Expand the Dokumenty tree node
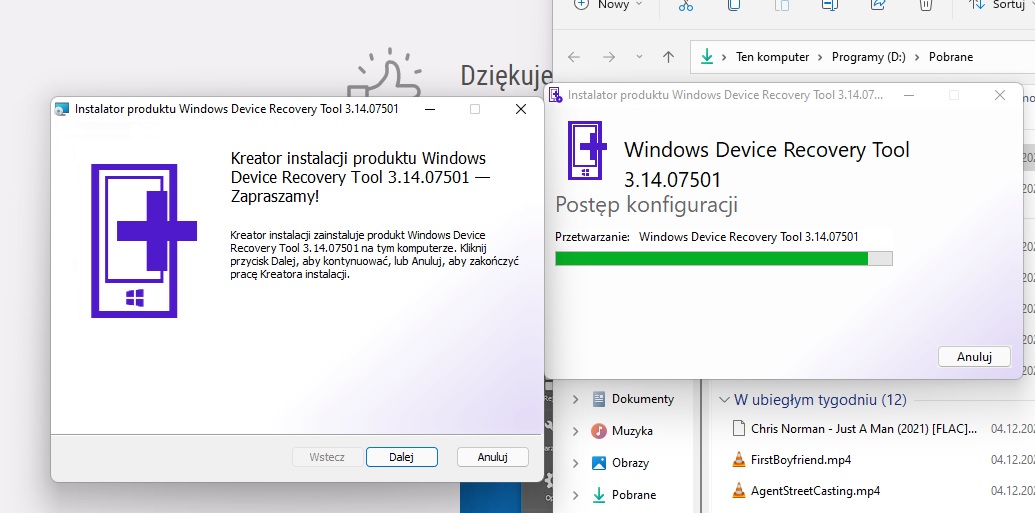The width and height of the screenshot is (1035, 513). pyautogui.click(x=576, y=399)
